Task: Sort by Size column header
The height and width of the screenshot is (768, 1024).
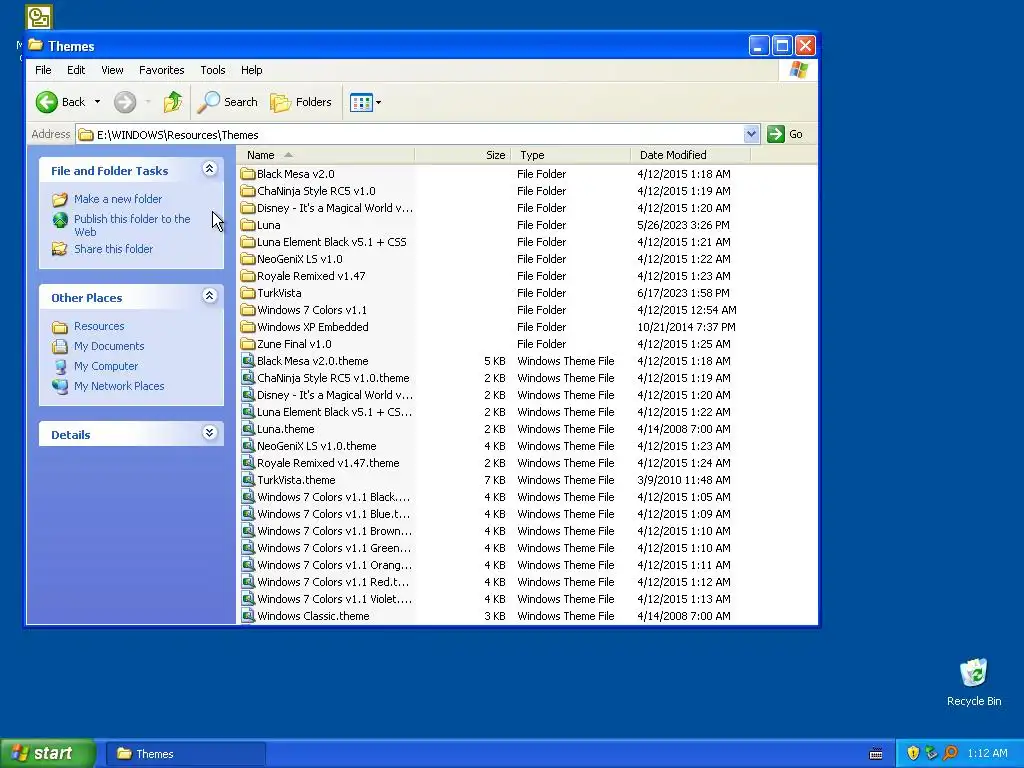Action: [462, 155]
